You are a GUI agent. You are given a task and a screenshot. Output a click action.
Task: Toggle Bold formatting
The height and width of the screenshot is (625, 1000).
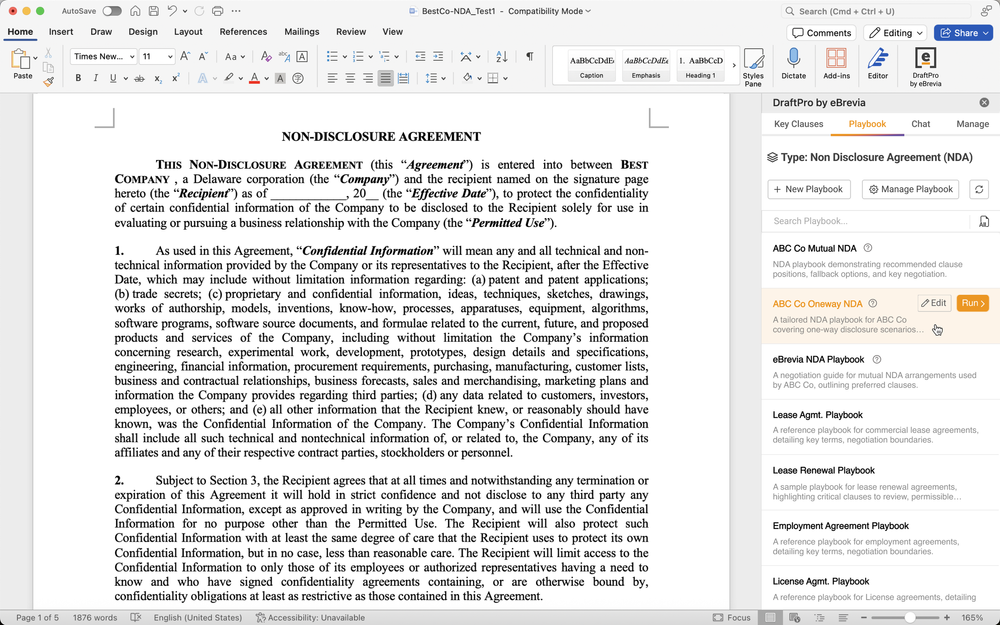[x=78, y=78]
